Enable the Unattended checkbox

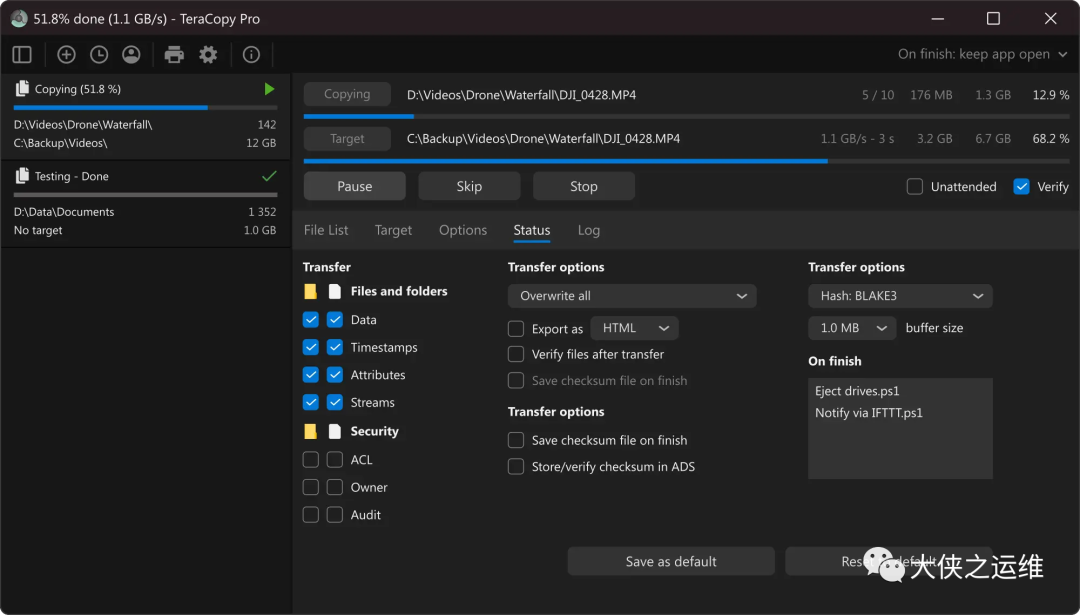(915, 187)
